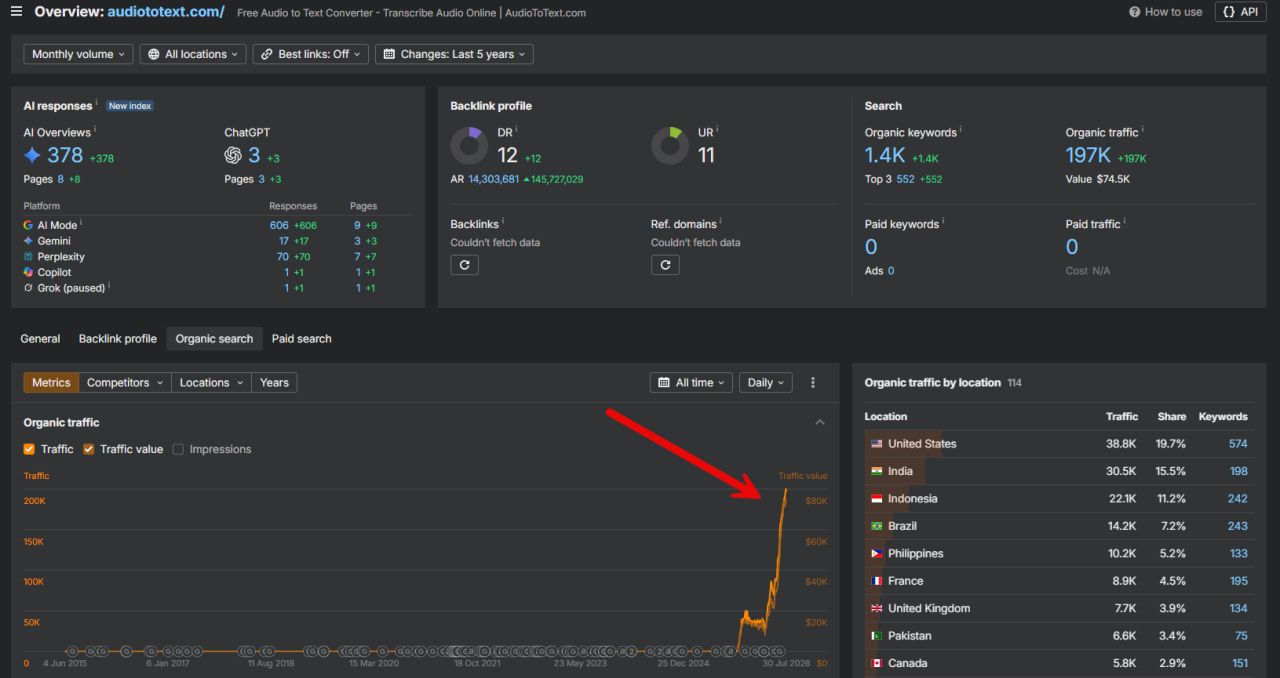Image resolution: width=1280 pixels, height=678 pixels.
Task: Open the Monthly volume dropdown
Action: coord(79,54)
